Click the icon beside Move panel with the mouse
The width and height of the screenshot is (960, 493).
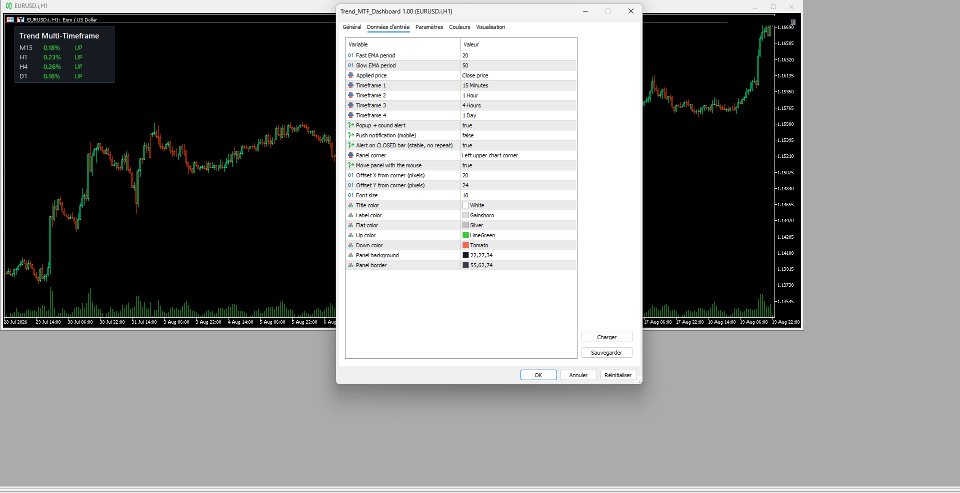click(x=351, y=165)
